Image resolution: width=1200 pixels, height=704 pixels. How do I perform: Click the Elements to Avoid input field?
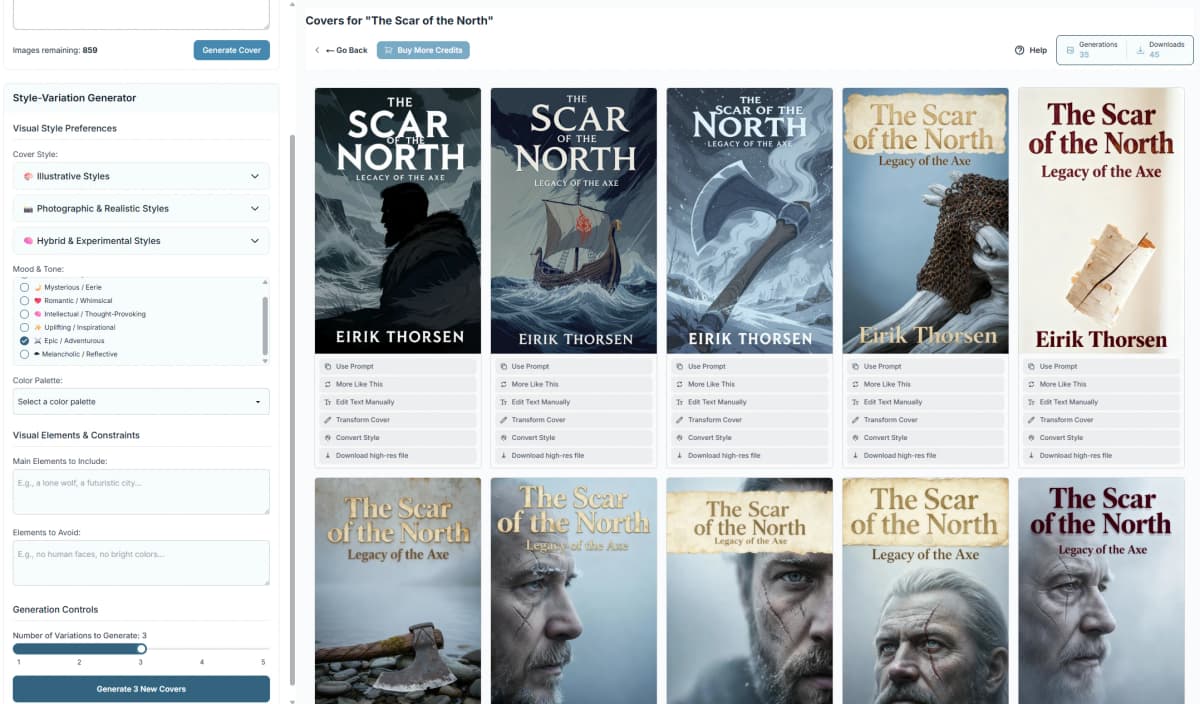click(x=140, y=562)
